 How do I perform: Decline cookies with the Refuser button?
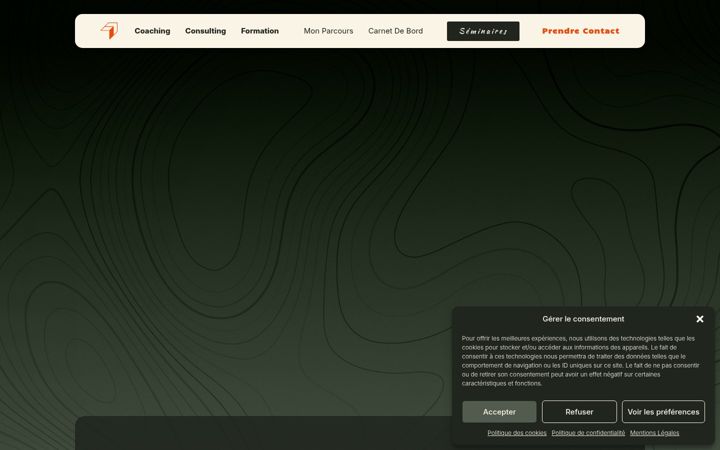[579, 412]
